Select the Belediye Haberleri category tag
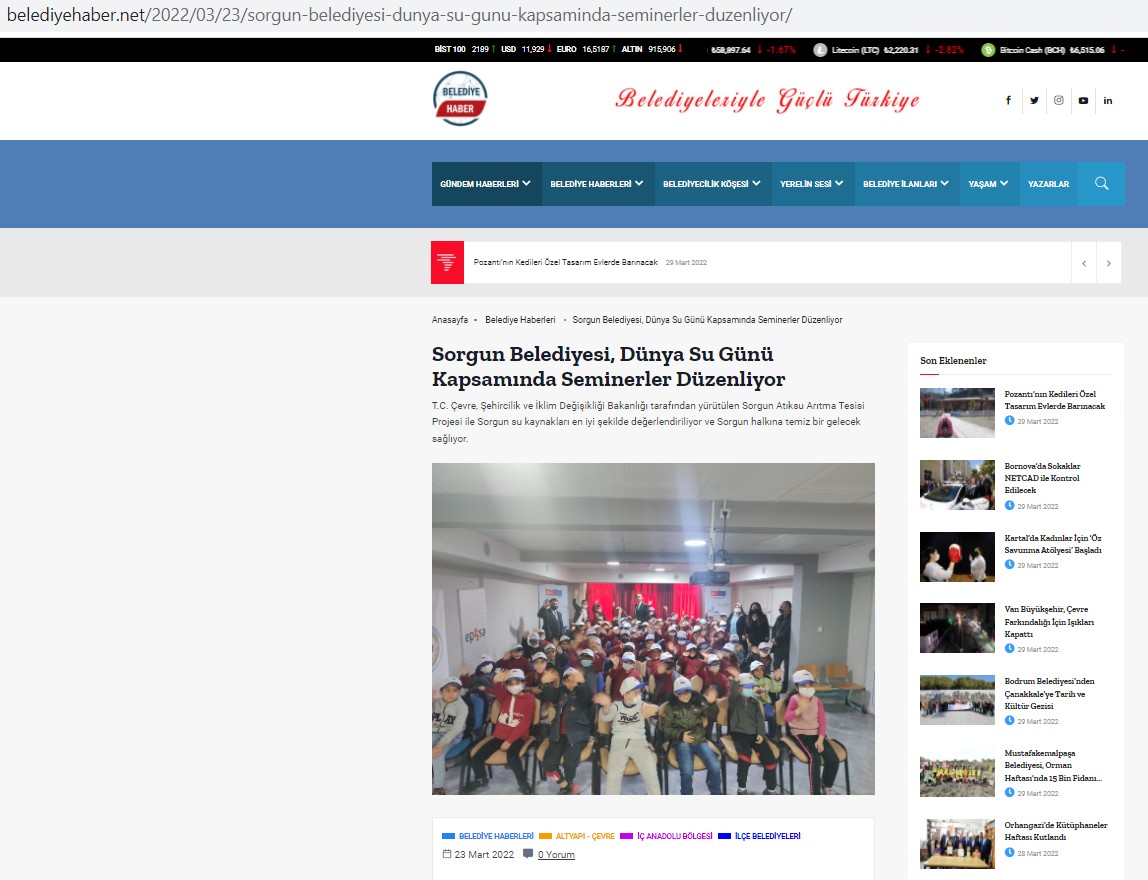 click(488, 836)
